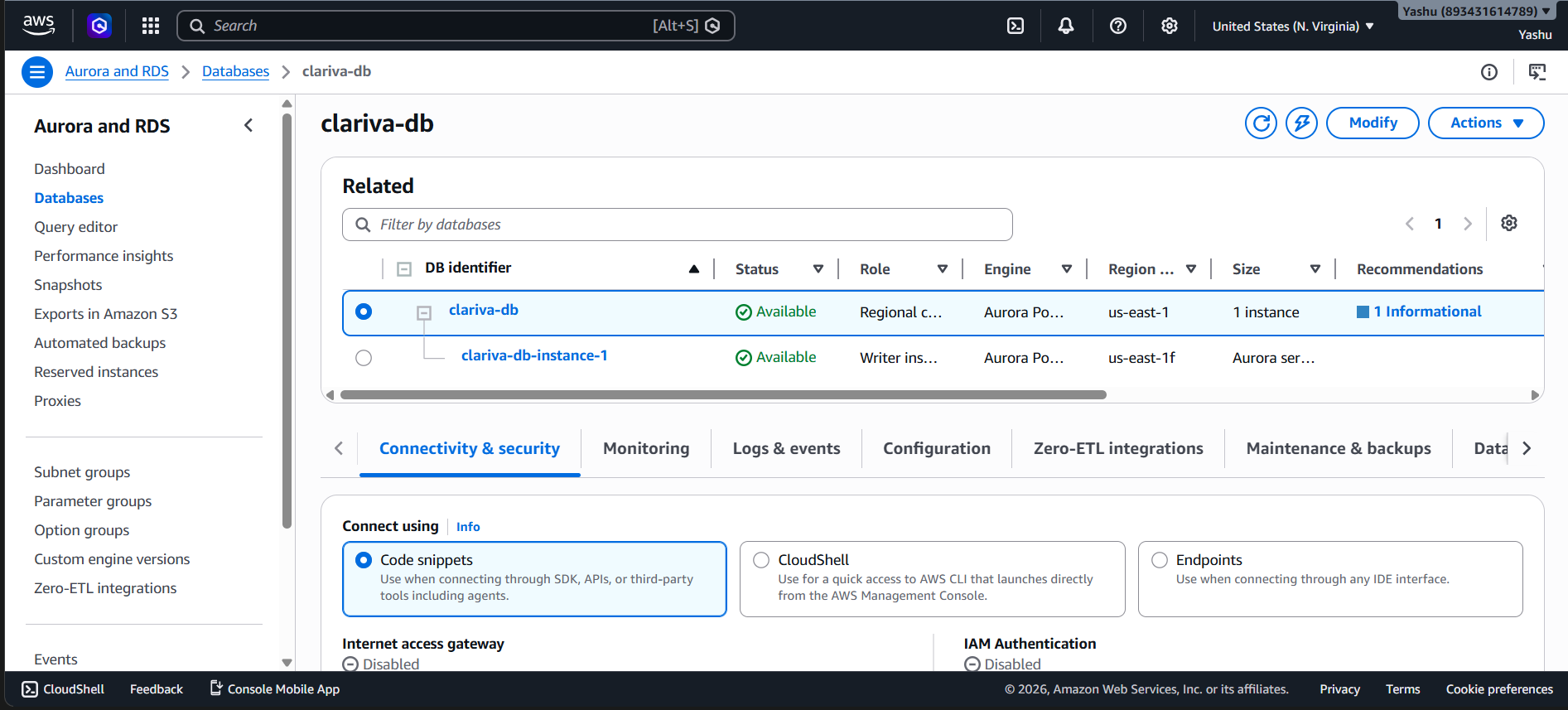
Task: Choose the Endpoints connection option
Action: click(x=1330, y=579)
